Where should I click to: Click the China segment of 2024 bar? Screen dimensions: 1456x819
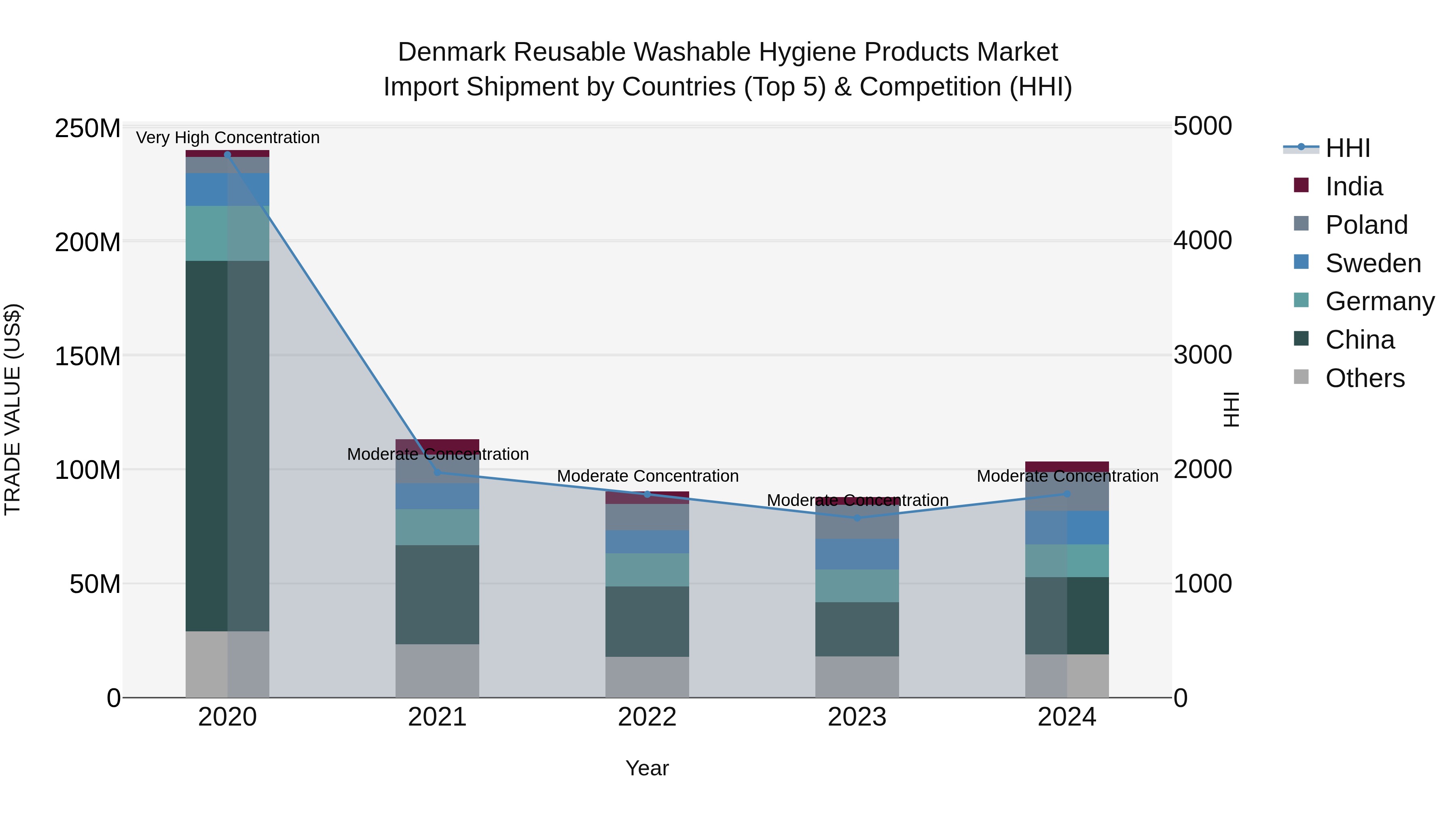tap(1067, 616)
